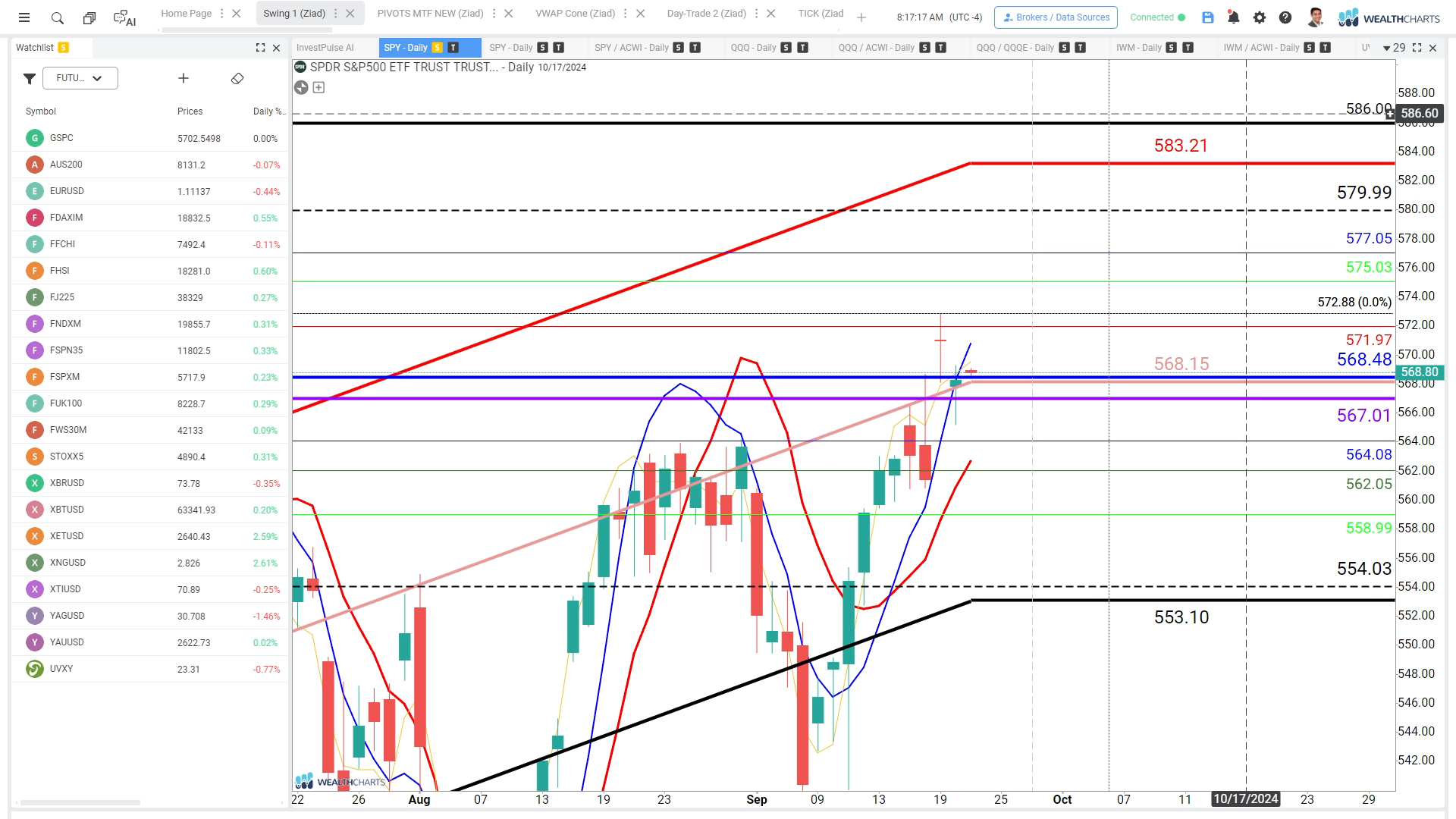Open the user profile avatar
Image resolution: width=1456 pixels, height=819 pixels.
(1316, 17)
